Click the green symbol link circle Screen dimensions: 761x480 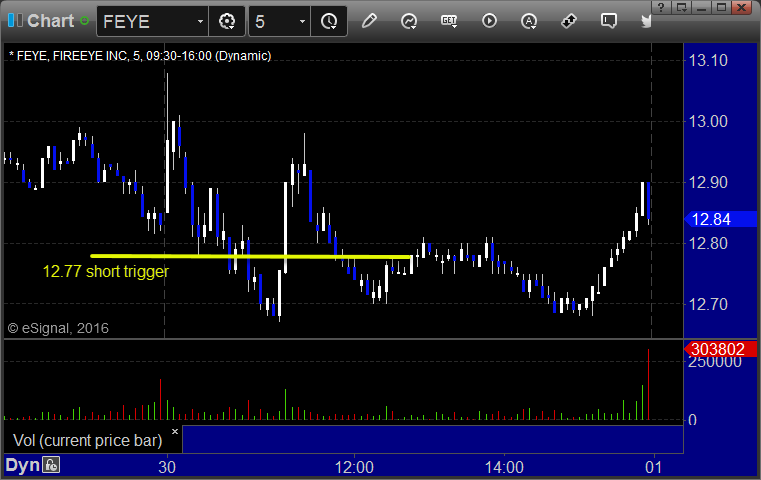tap(84, 21)
